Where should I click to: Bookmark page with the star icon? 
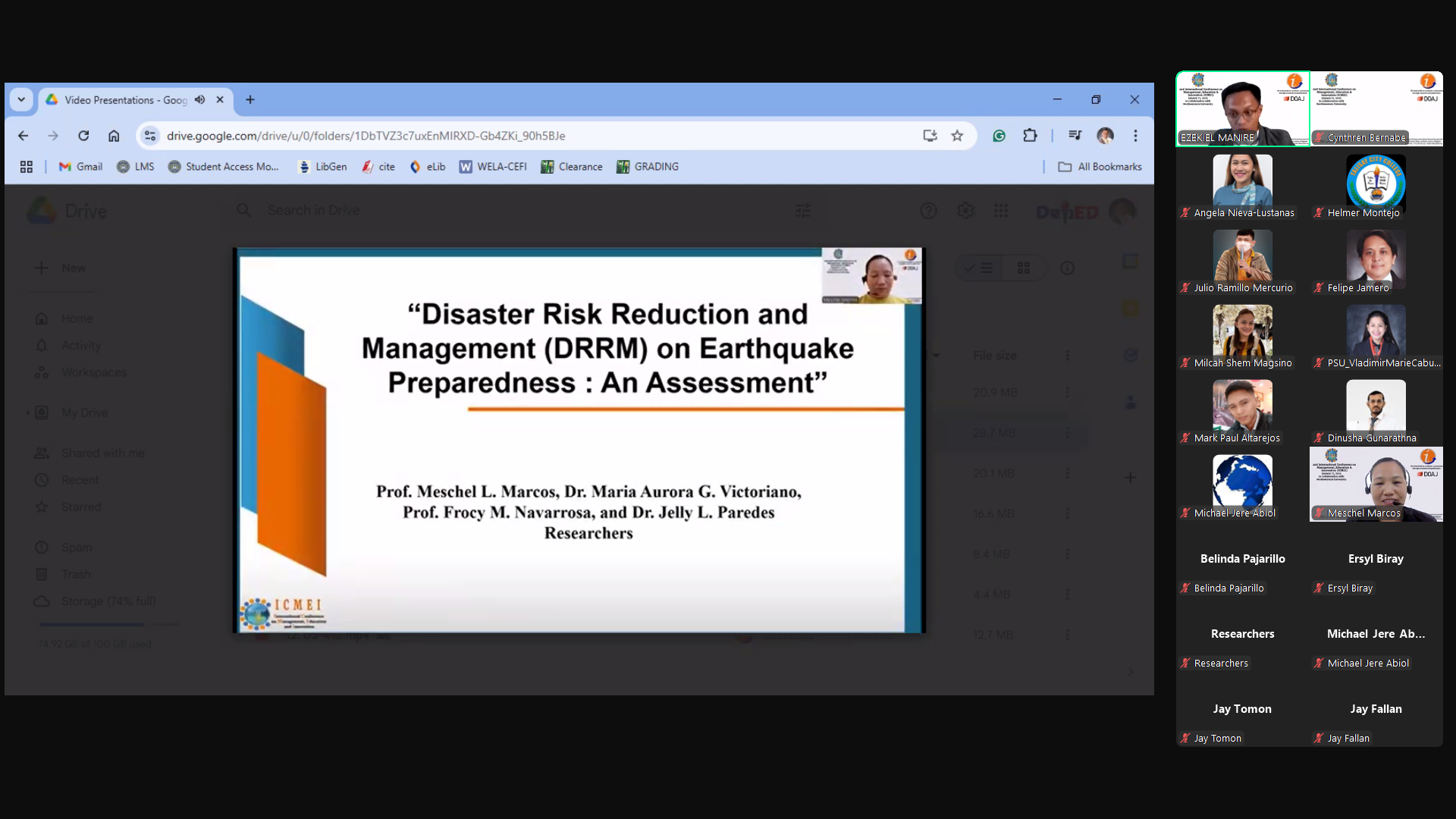click(957, 136)
